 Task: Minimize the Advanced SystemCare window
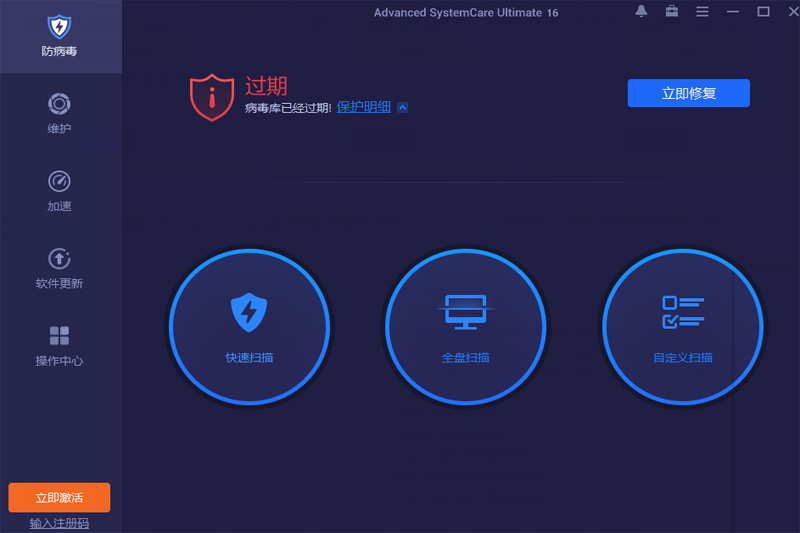point(733,11)
